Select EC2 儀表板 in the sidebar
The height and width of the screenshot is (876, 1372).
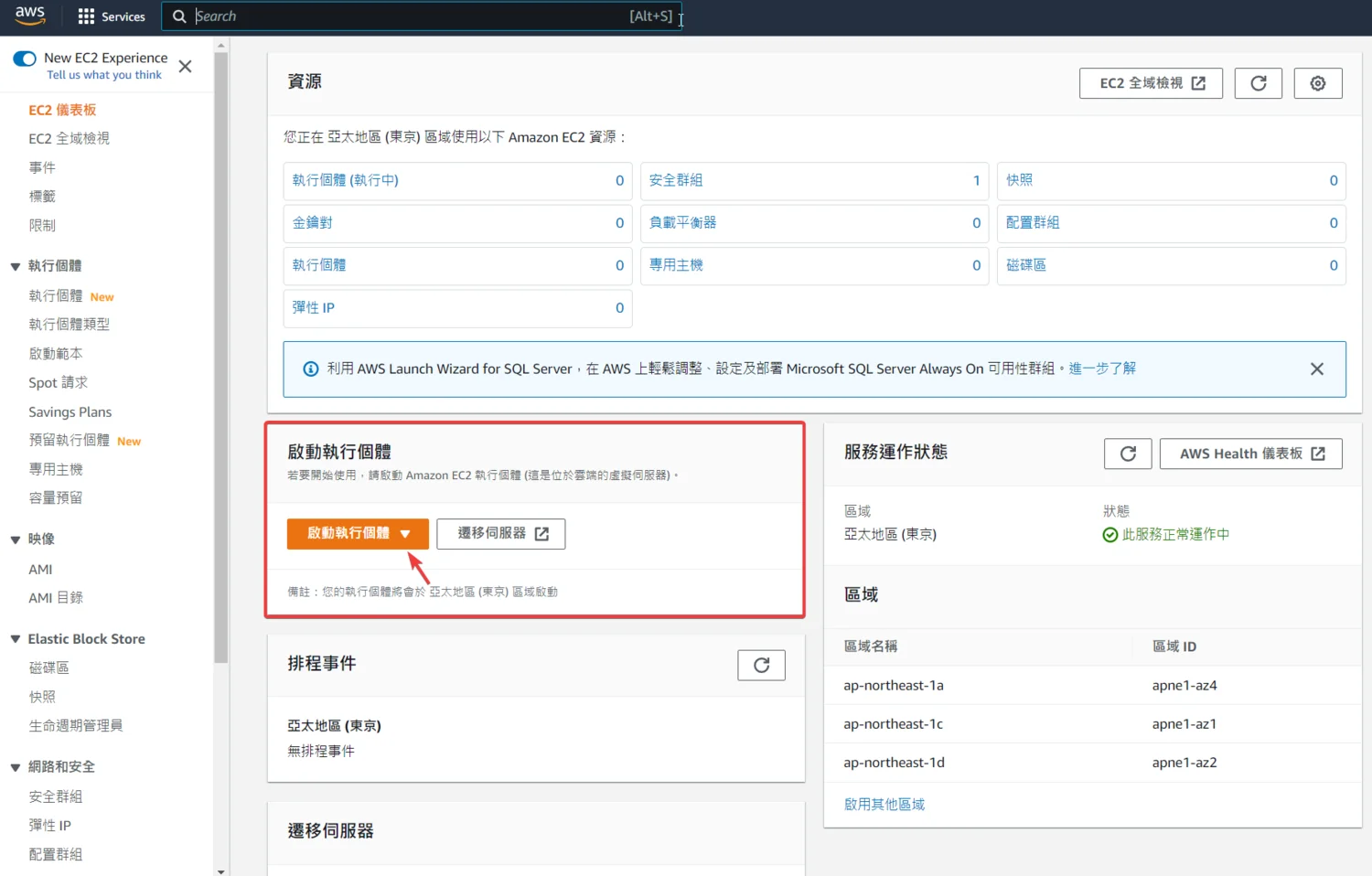pos(62,110)
